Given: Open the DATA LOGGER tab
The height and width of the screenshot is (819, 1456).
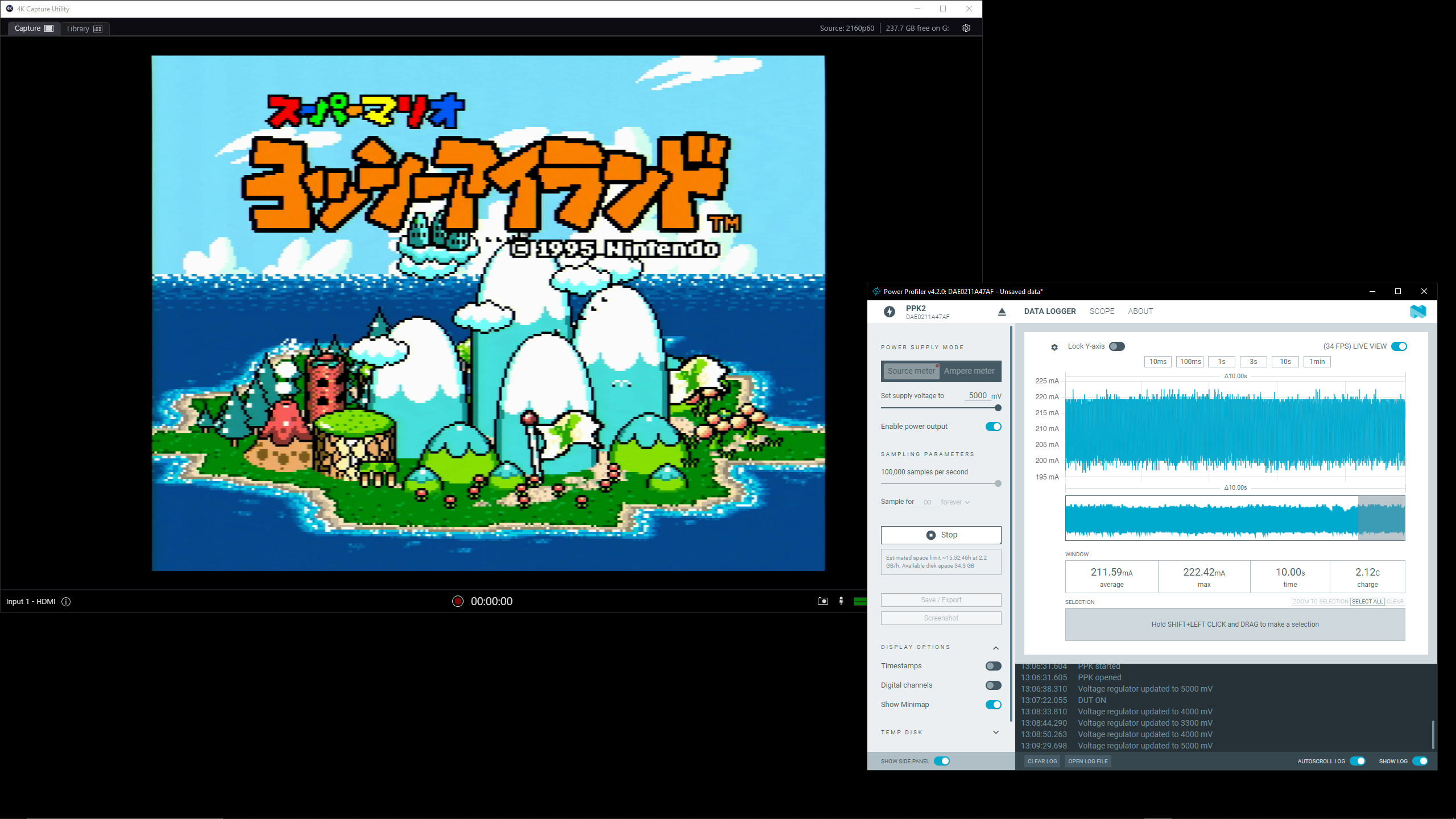Looking at the screenshot, I should (x=1050, y=312).
